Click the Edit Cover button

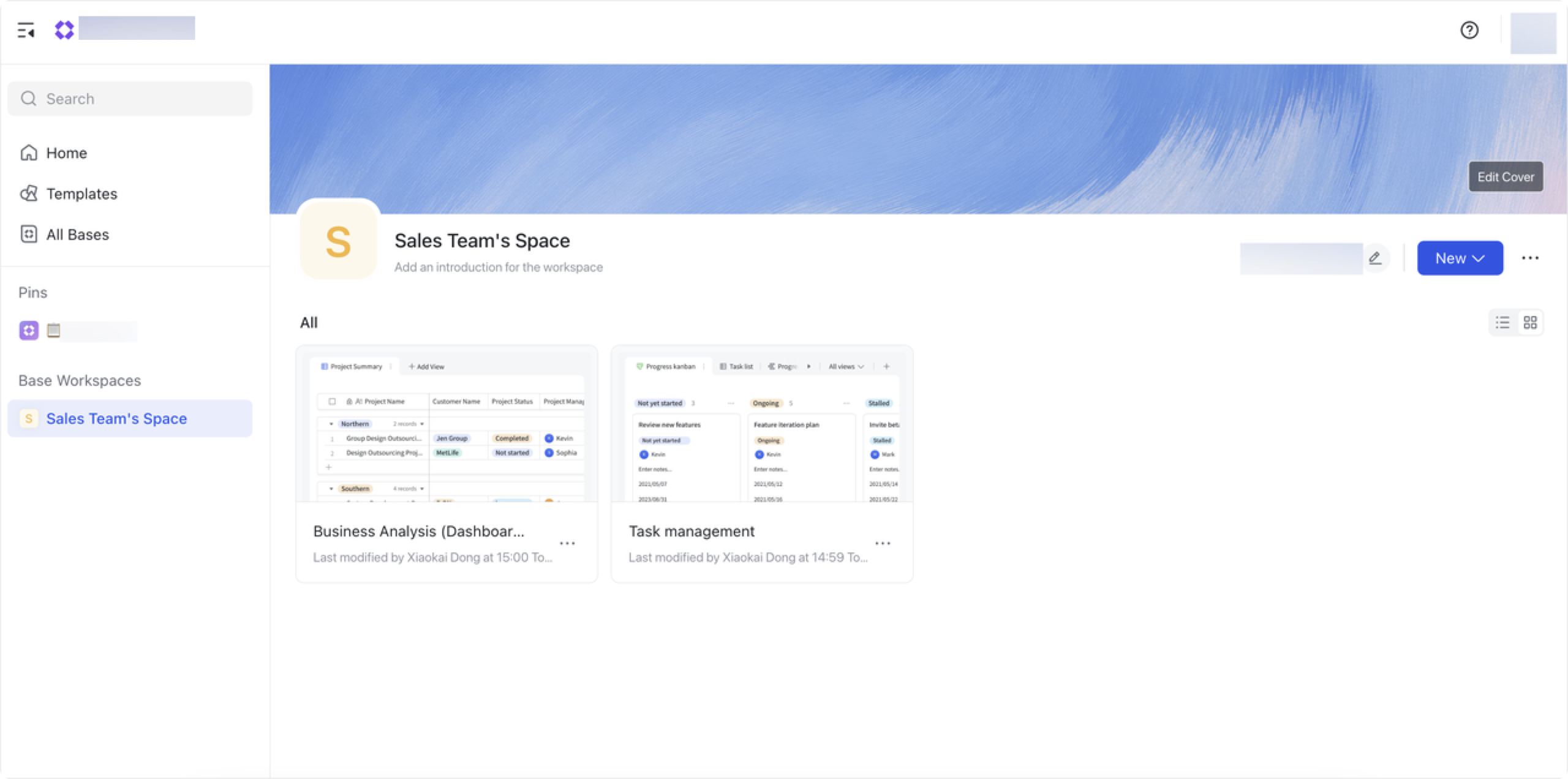pyautogui.click(x=1506, y=177)
